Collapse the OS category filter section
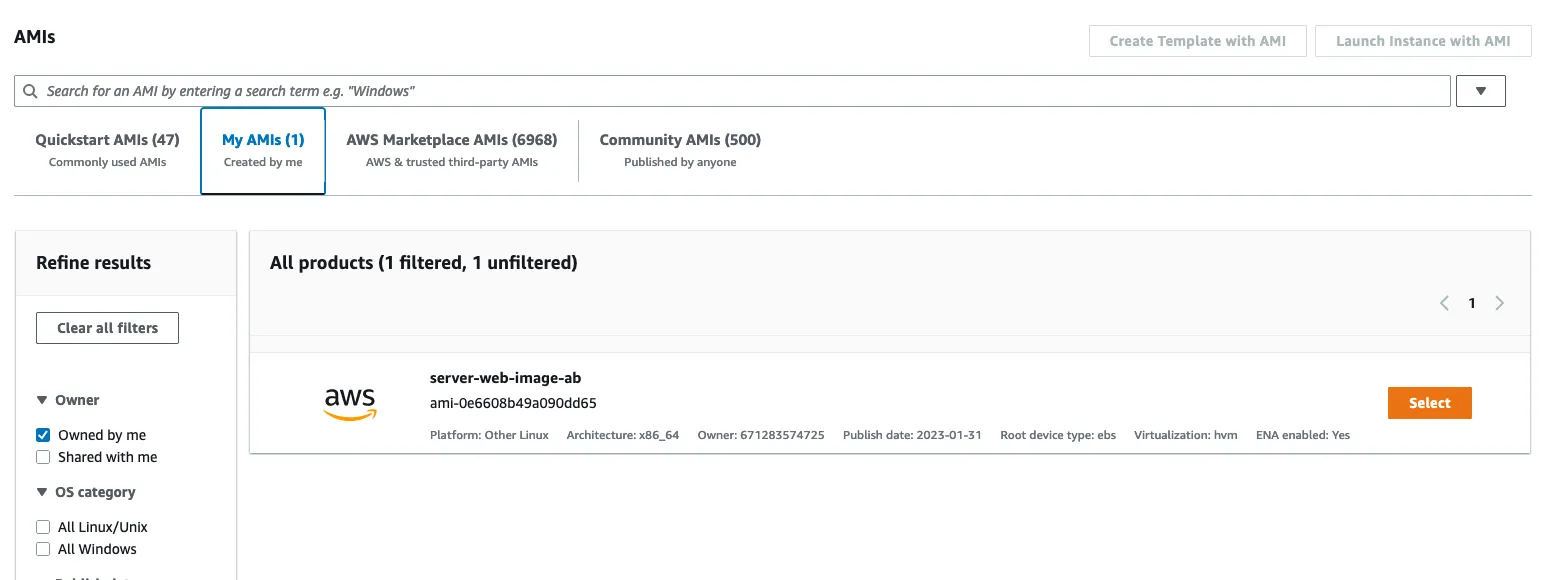This screenshot has width=1546, height=580. tap(42, 492)
